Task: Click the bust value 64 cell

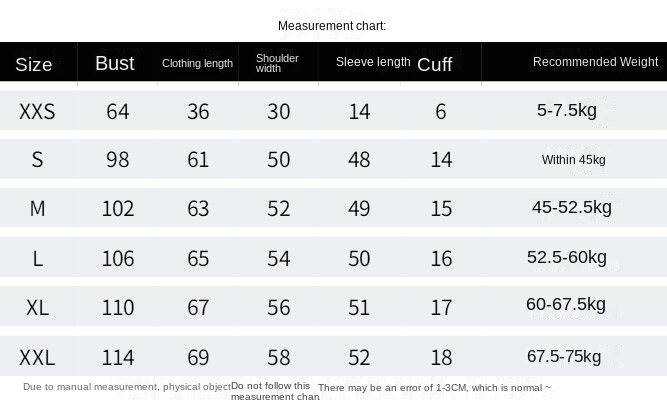Action: [x=118, y=111]
